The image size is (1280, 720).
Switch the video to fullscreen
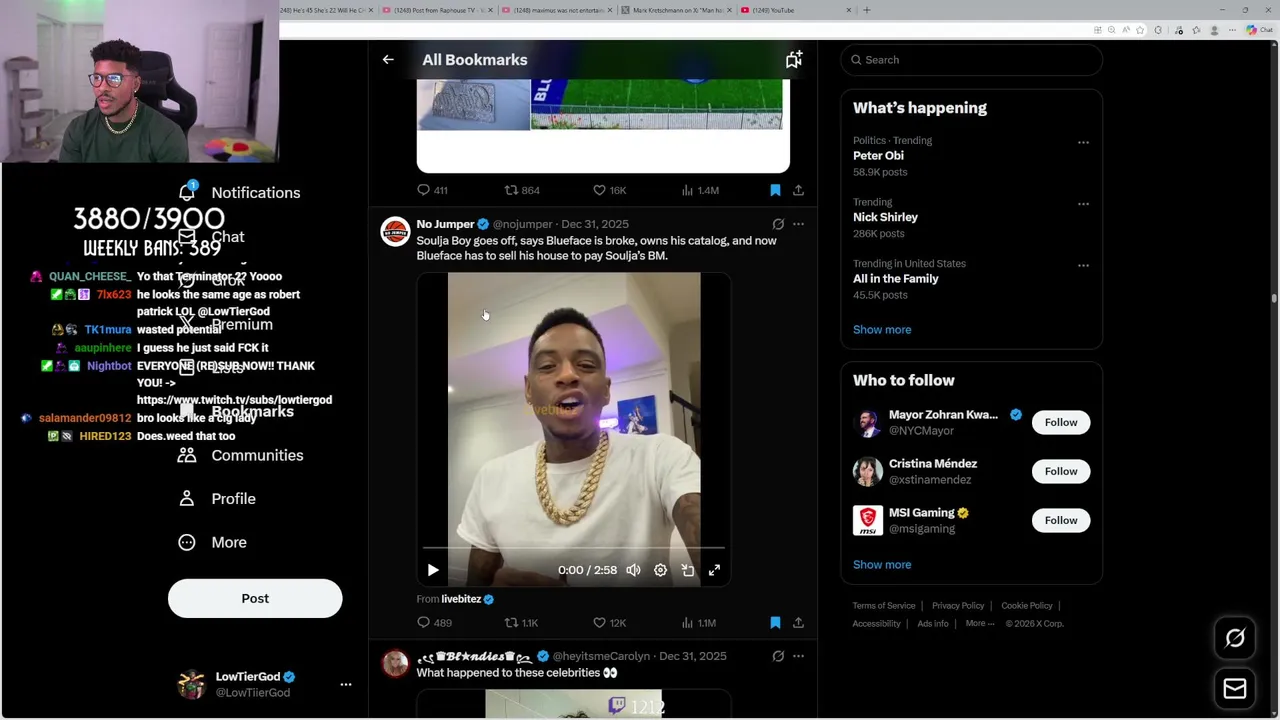(714, 570)
